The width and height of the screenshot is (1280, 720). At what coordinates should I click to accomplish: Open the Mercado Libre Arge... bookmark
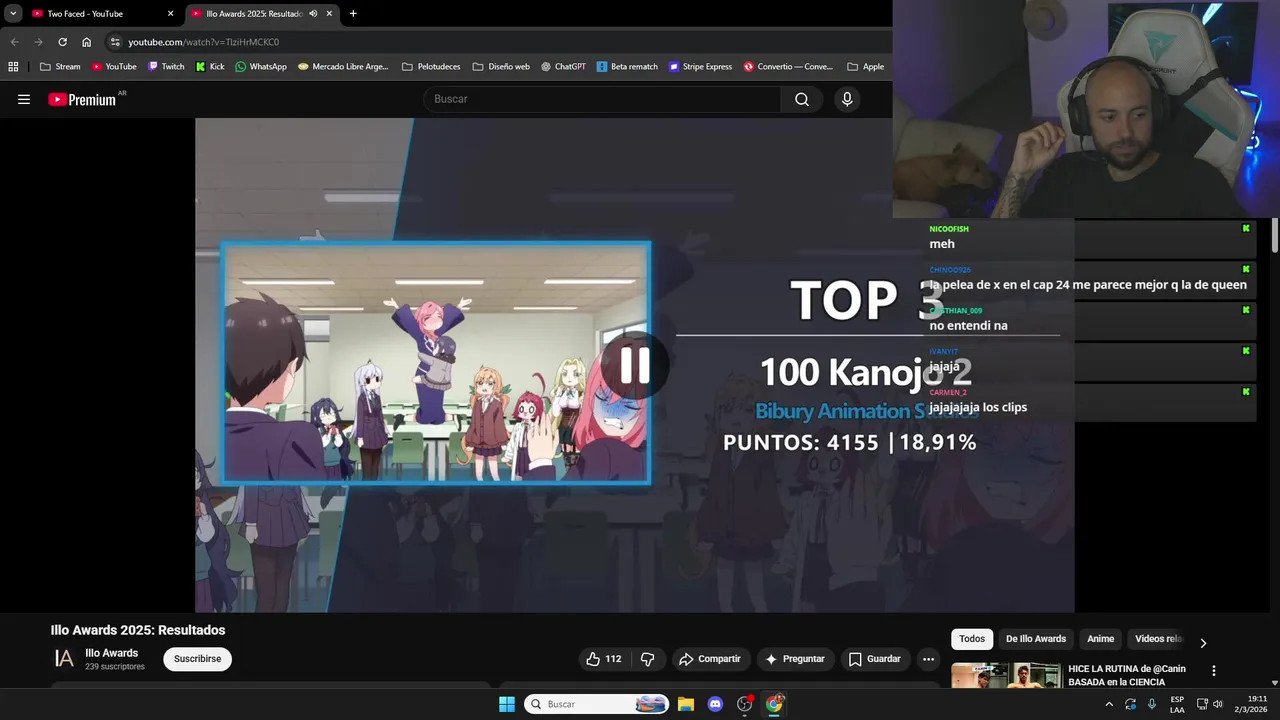pyautogui.click(x=343, y=67)
